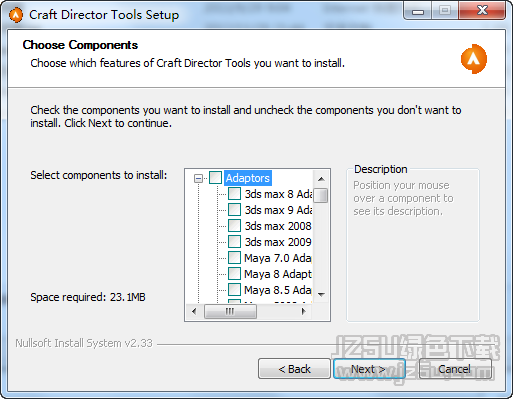Collapse the Adaptors tree node

tap(198, 178)
